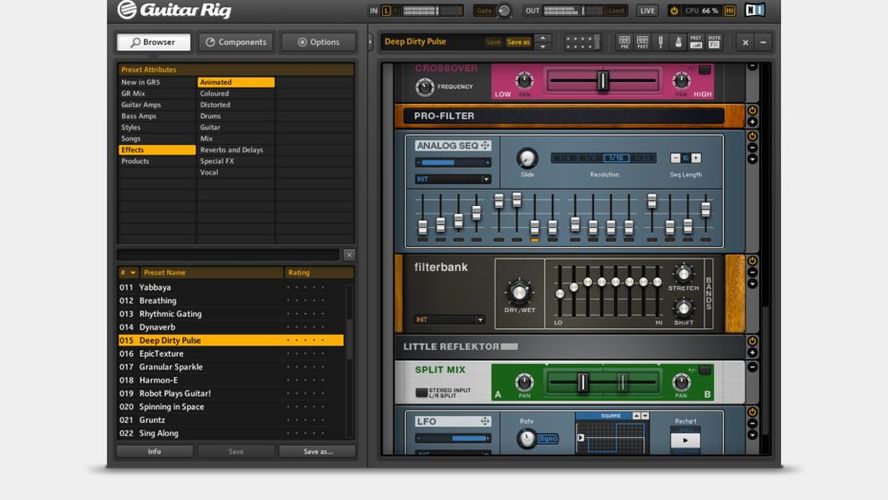Switch to the Options tab
This screenshot has width=888, height=500.
click(x=318, y=42)
